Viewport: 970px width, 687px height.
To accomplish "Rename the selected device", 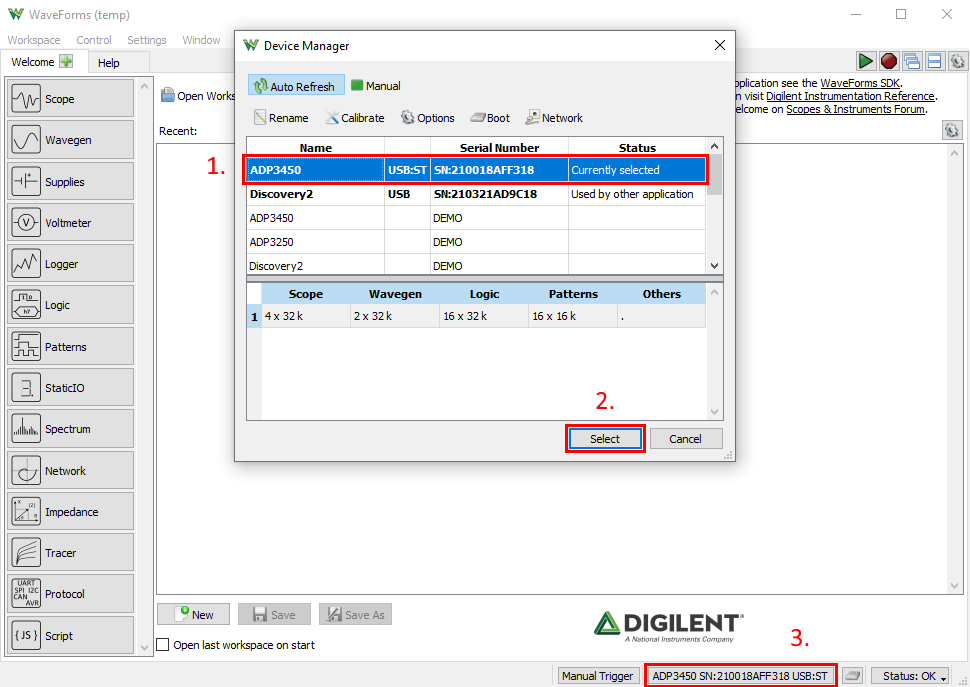I will pos(281,117).
